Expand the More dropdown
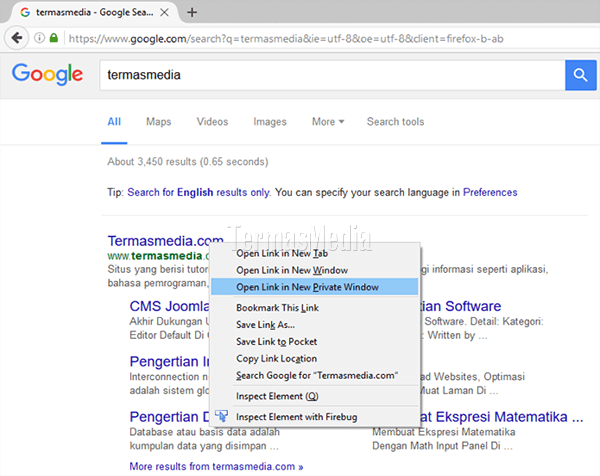Screen dimensions: 600x476 point(328,122)
